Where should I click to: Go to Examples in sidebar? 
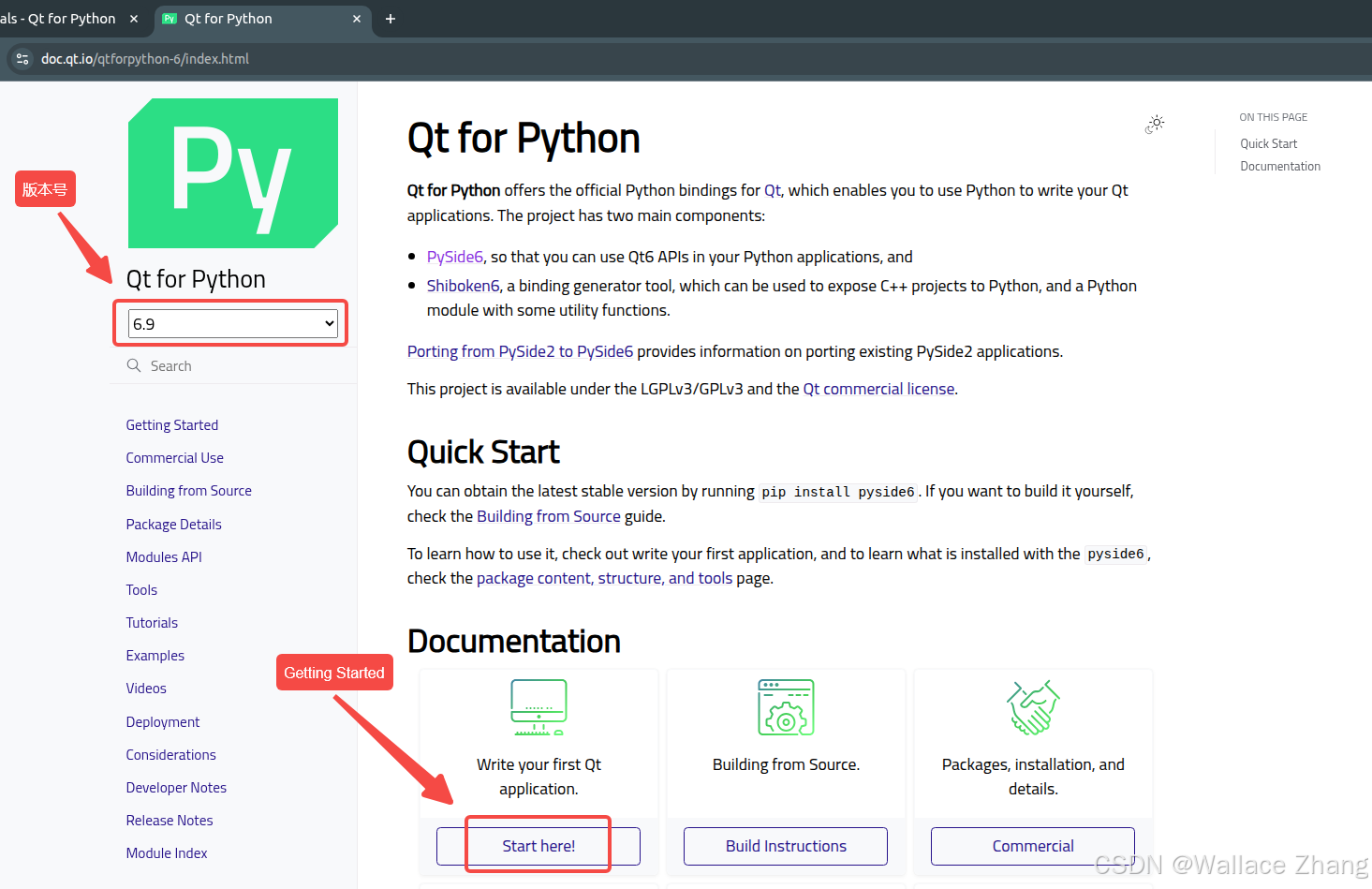155,656
